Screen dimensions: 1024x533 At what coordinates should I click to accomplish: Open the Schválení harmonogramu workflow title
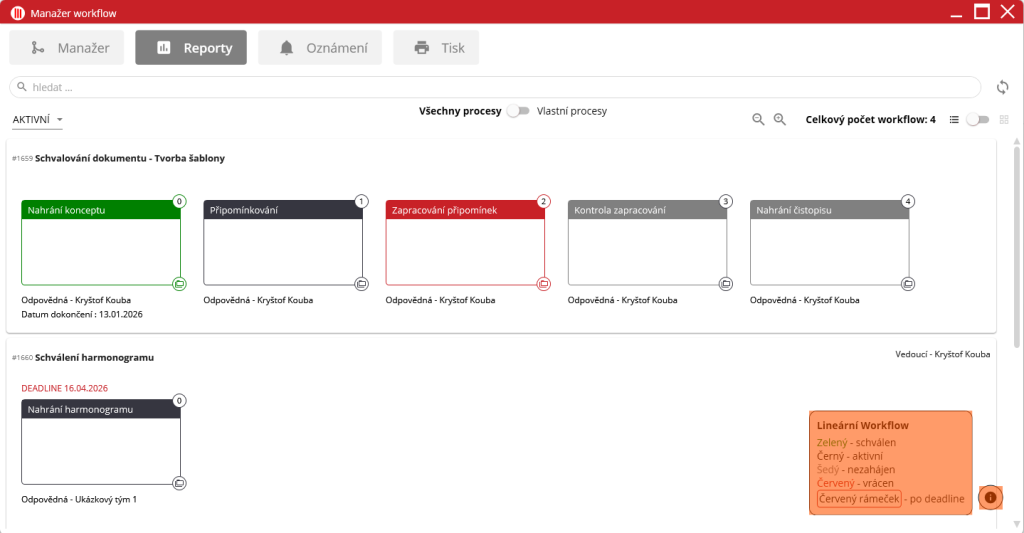pyautogui.click(x=94, y=357)
